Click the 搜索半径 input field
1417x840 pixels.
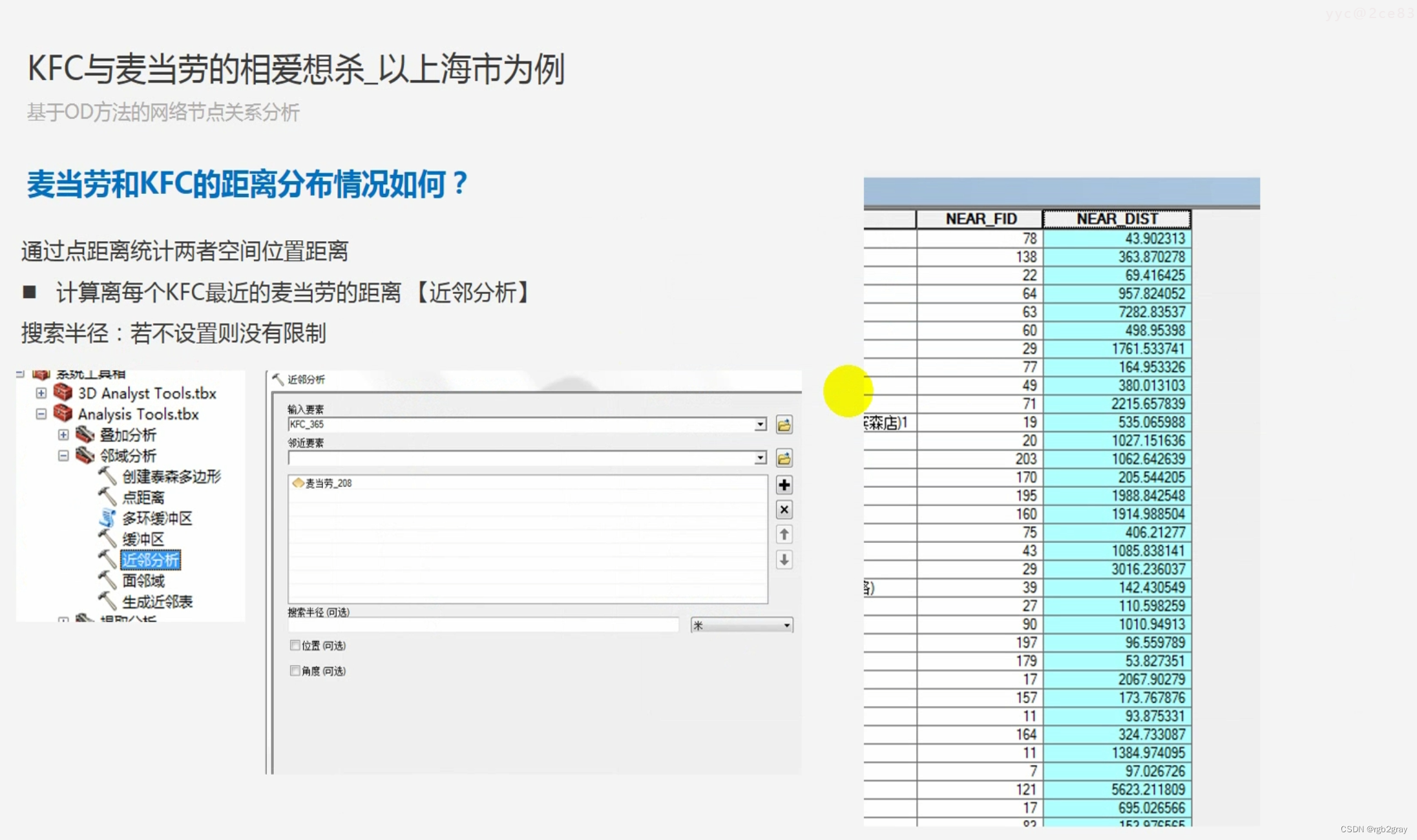click(x=483, y=625)
